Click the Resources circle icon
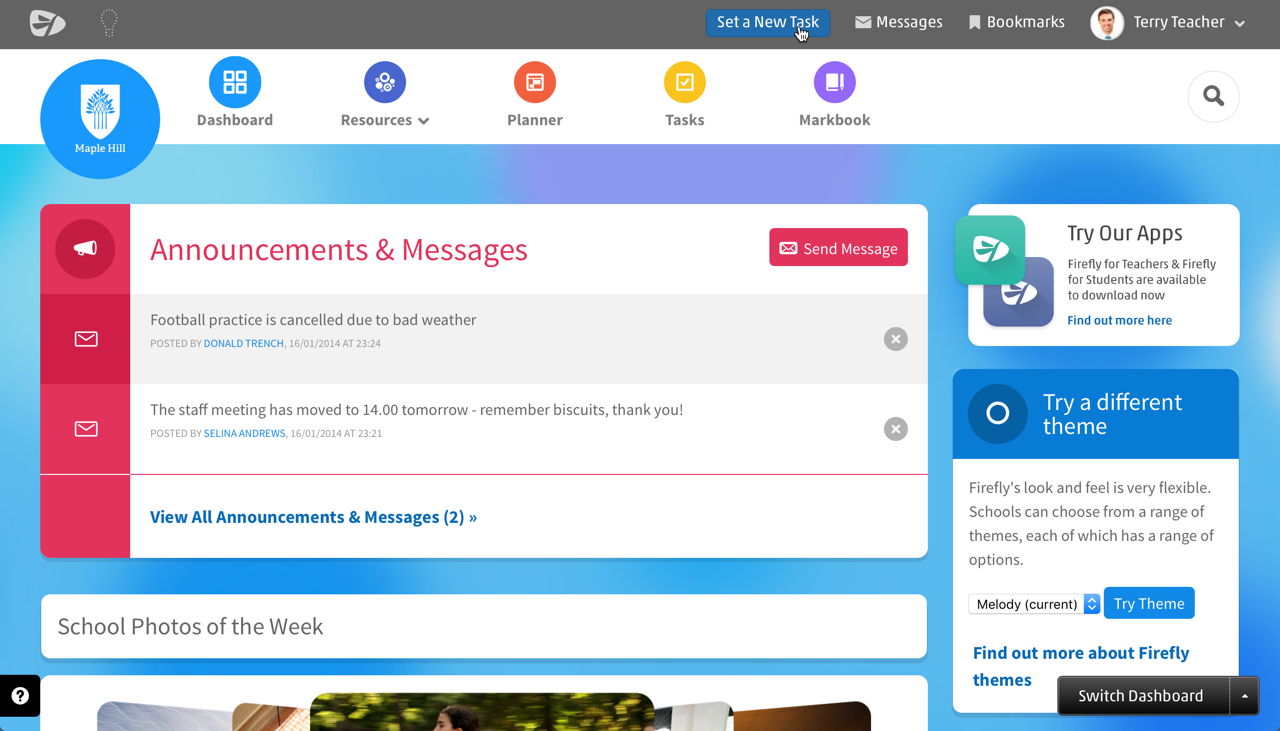 point(385,82)
